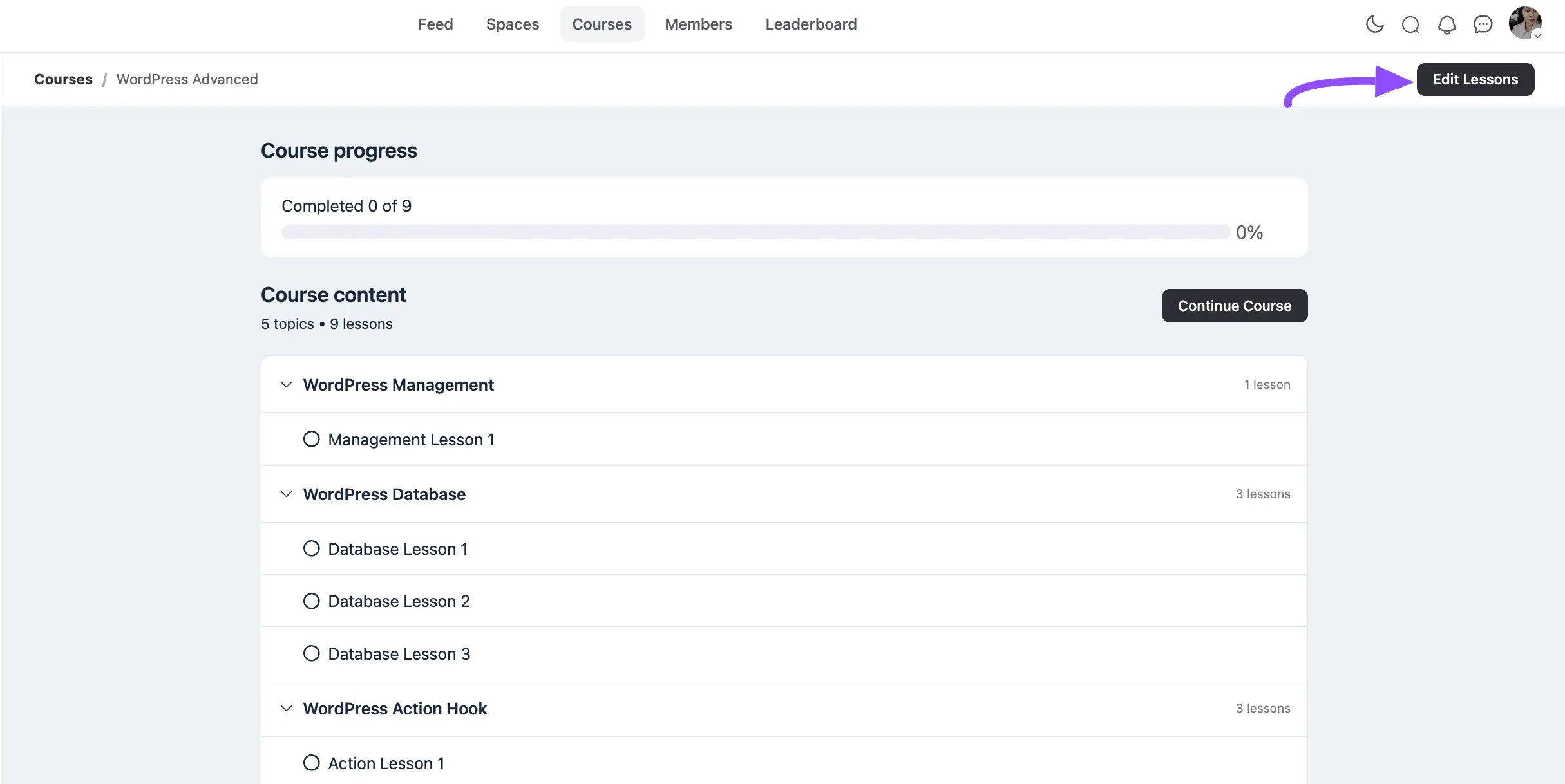Mark Action Lesson 1 complete circle
Screen dimensions: 1565x784
pos(311,763)
